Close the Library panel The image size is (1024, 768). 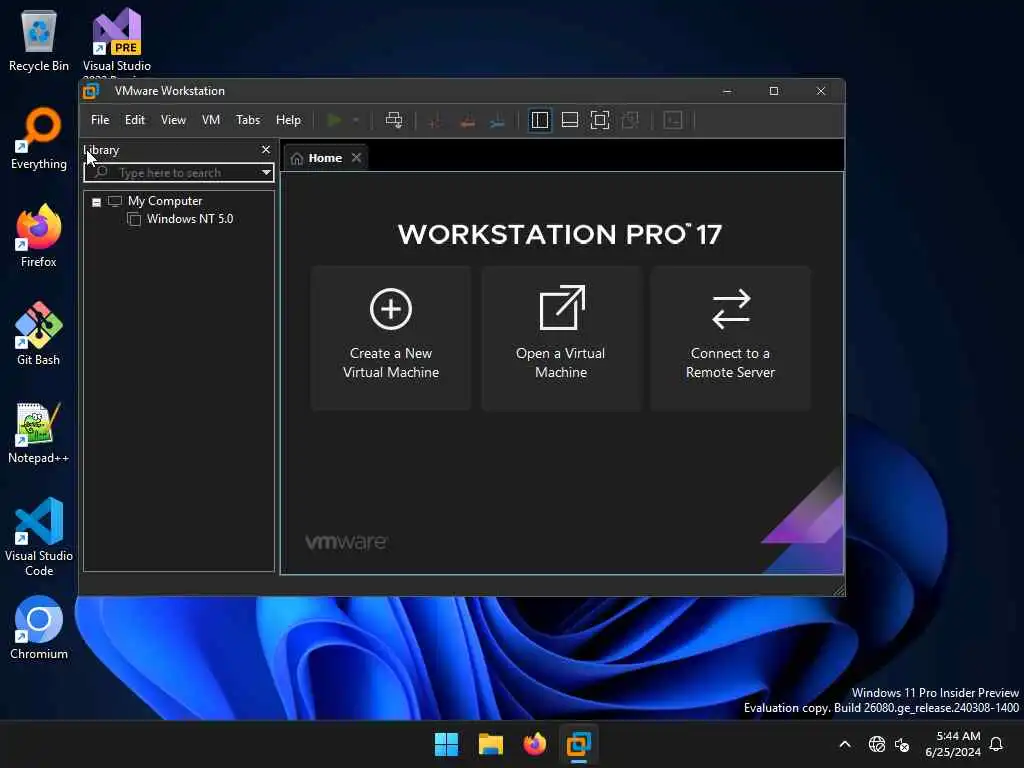tap(266, 150)
